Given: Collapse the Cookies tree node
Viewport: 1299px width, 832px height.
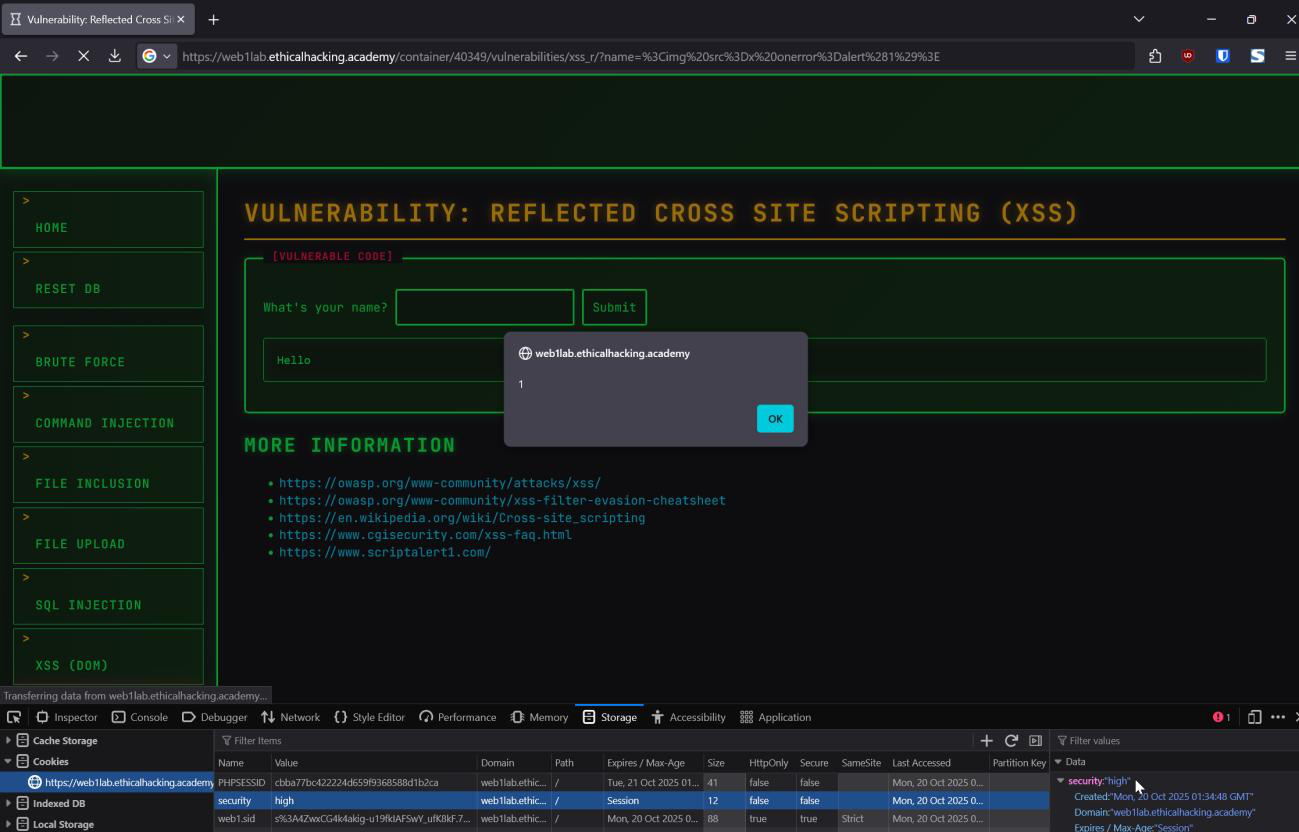Looking at the screenshot, I should [9, 762].
